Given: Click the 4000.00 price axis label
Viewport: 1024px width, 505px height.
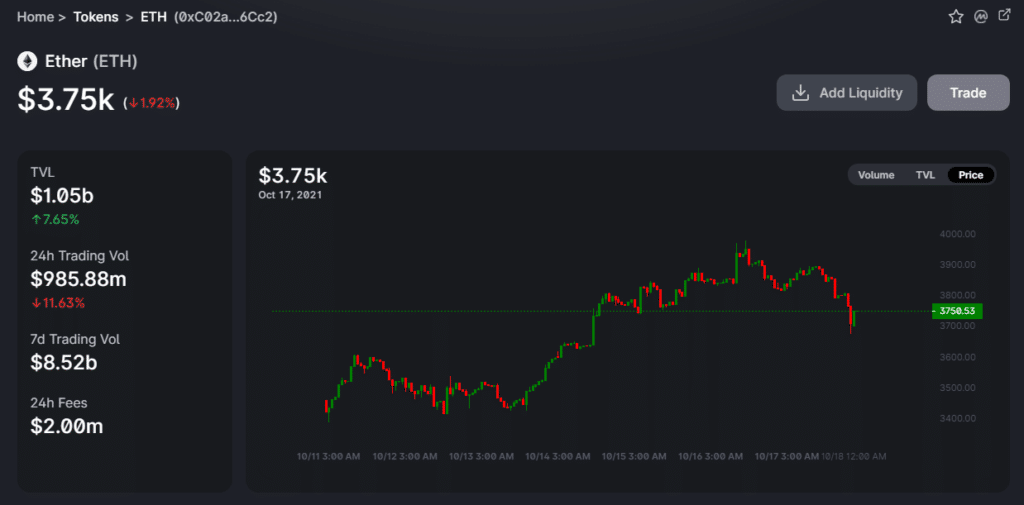Looking at the screenshot, I should click(x=956, y=234).
